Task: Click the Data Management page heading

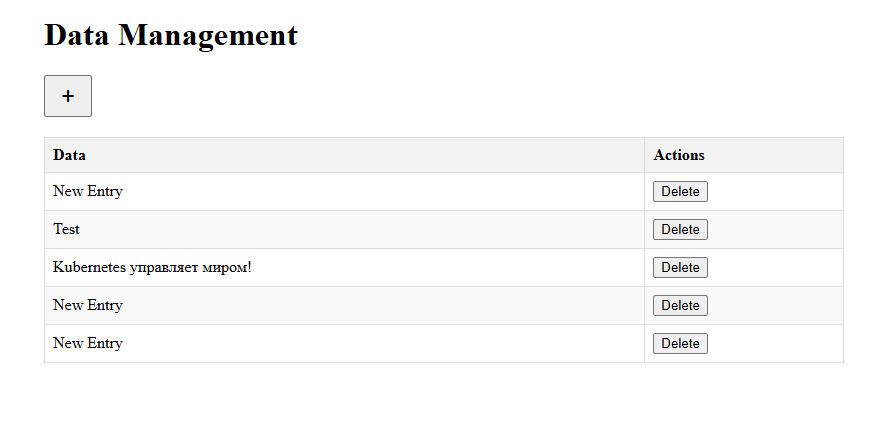Action: tap(171, 35)
